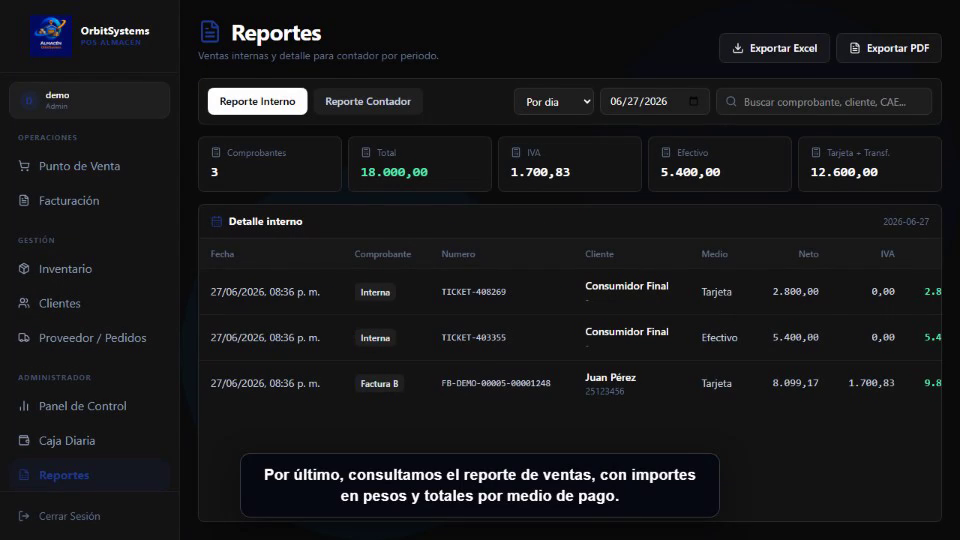Click the Facturación document icon
Viewport: 960px width, 540px height.
tap(24, 200)
